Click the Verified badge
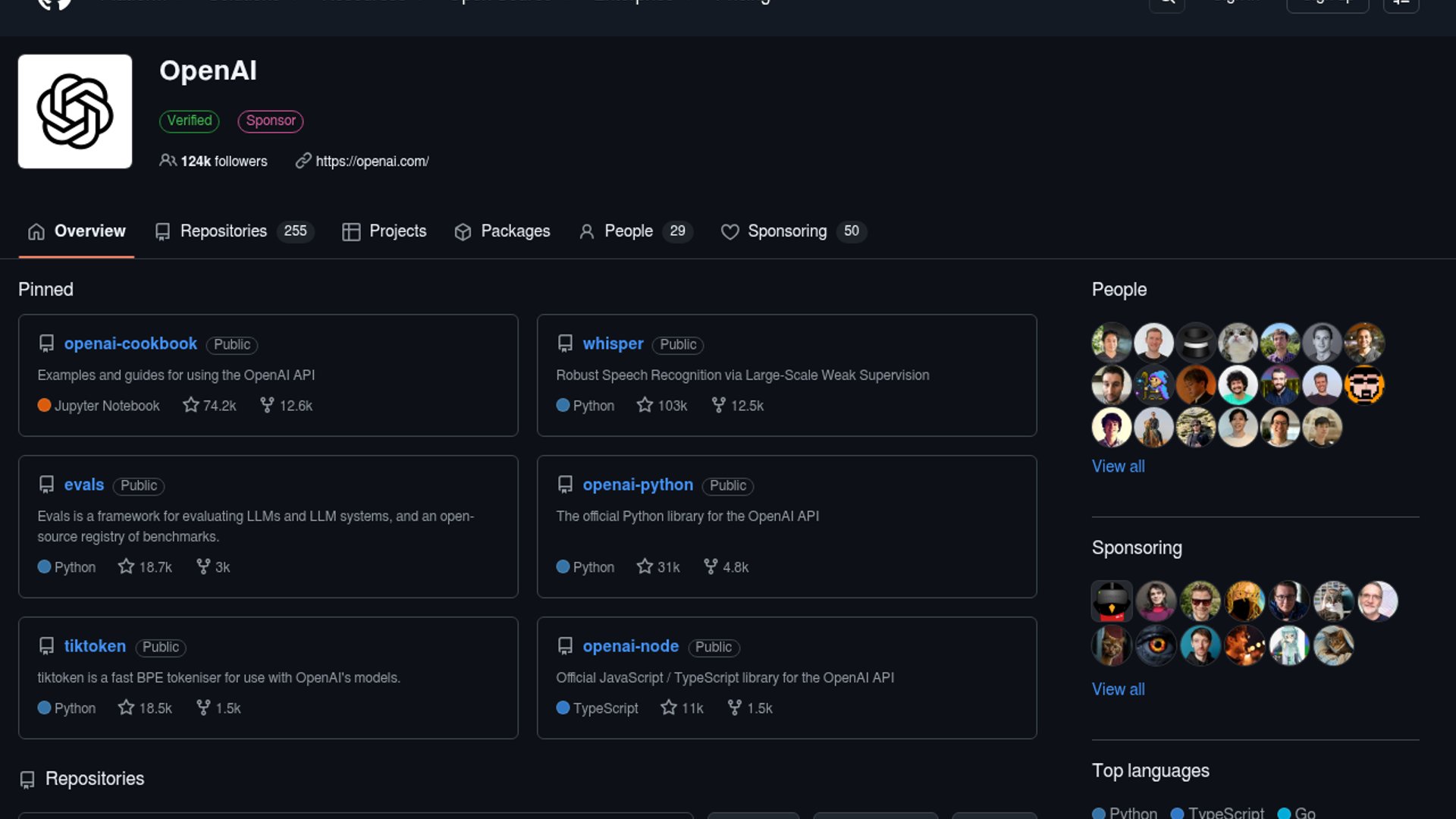This screenshot has height=819, width=1456. (190, 121)
